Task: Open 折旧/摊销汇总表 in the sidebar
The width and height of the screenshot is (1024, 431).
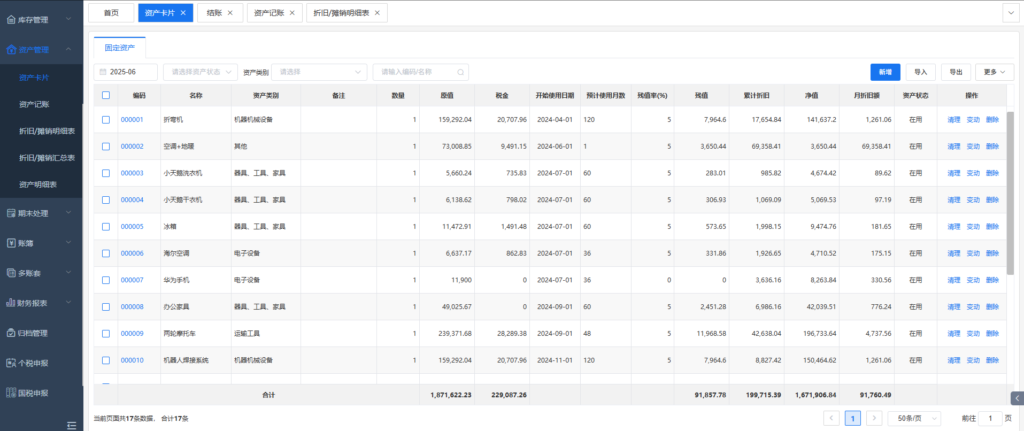Action: (x=47, y=158)
